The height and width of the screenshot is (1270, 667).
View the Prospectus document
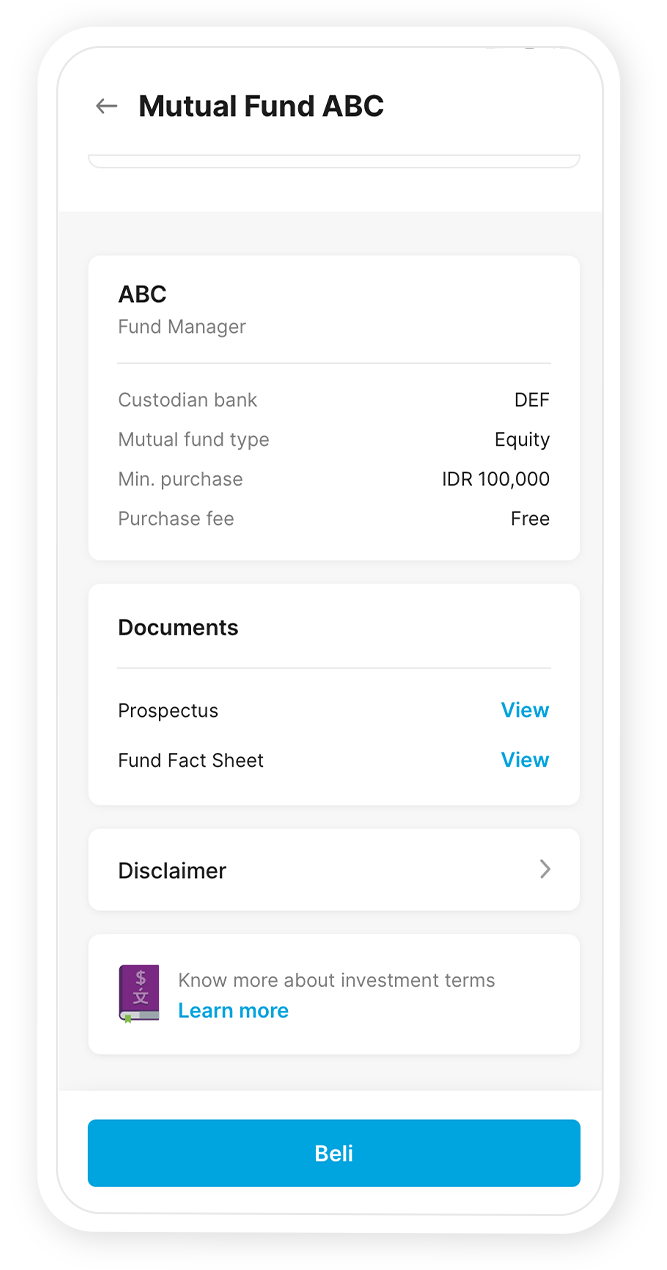click(524, 711)
